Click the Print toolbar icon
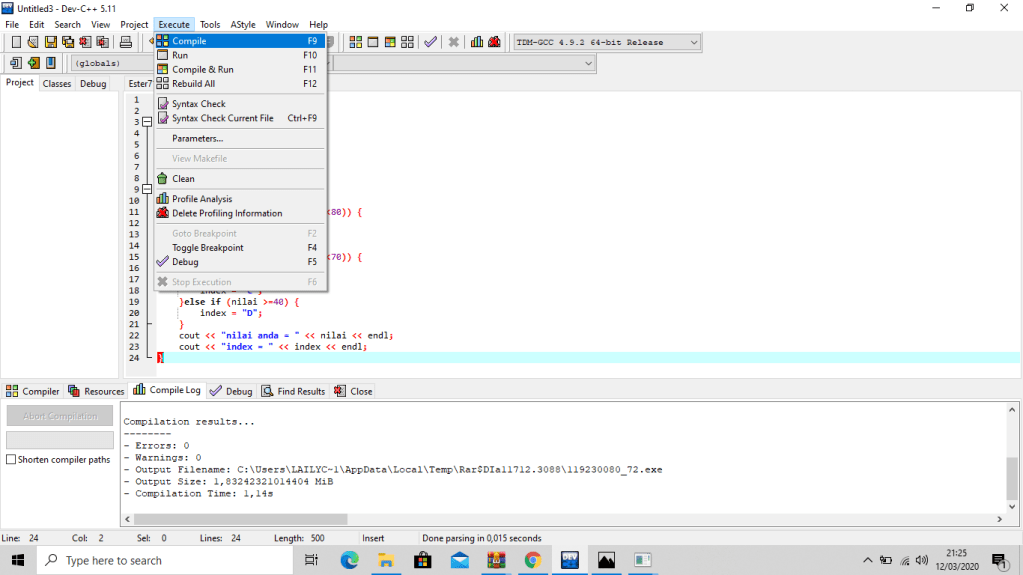The height and width of the screenshot is (575, 1023). pos(126,42)
